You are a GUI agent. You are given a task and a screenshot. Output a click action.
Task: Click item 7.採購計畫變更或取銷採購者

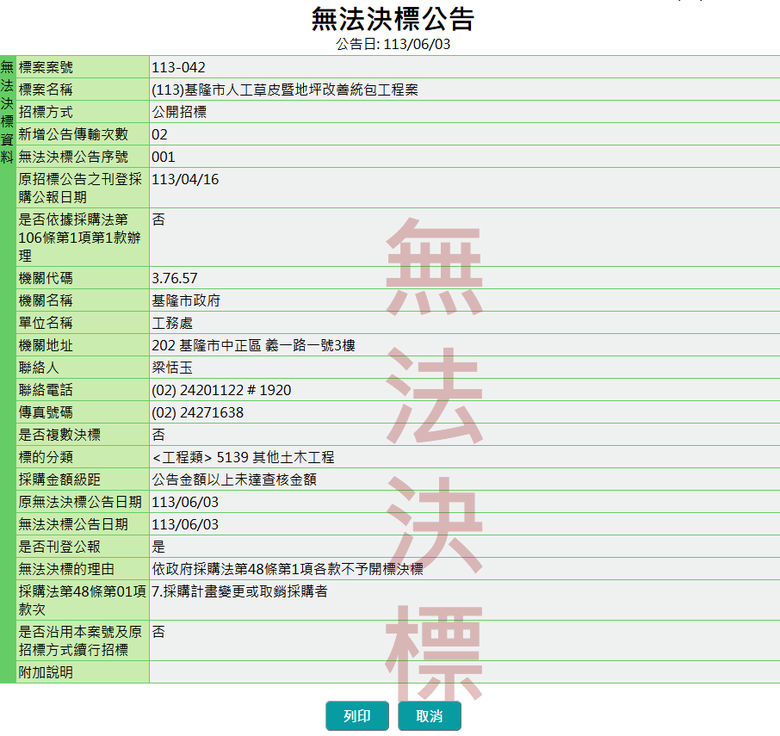[240, 591]
